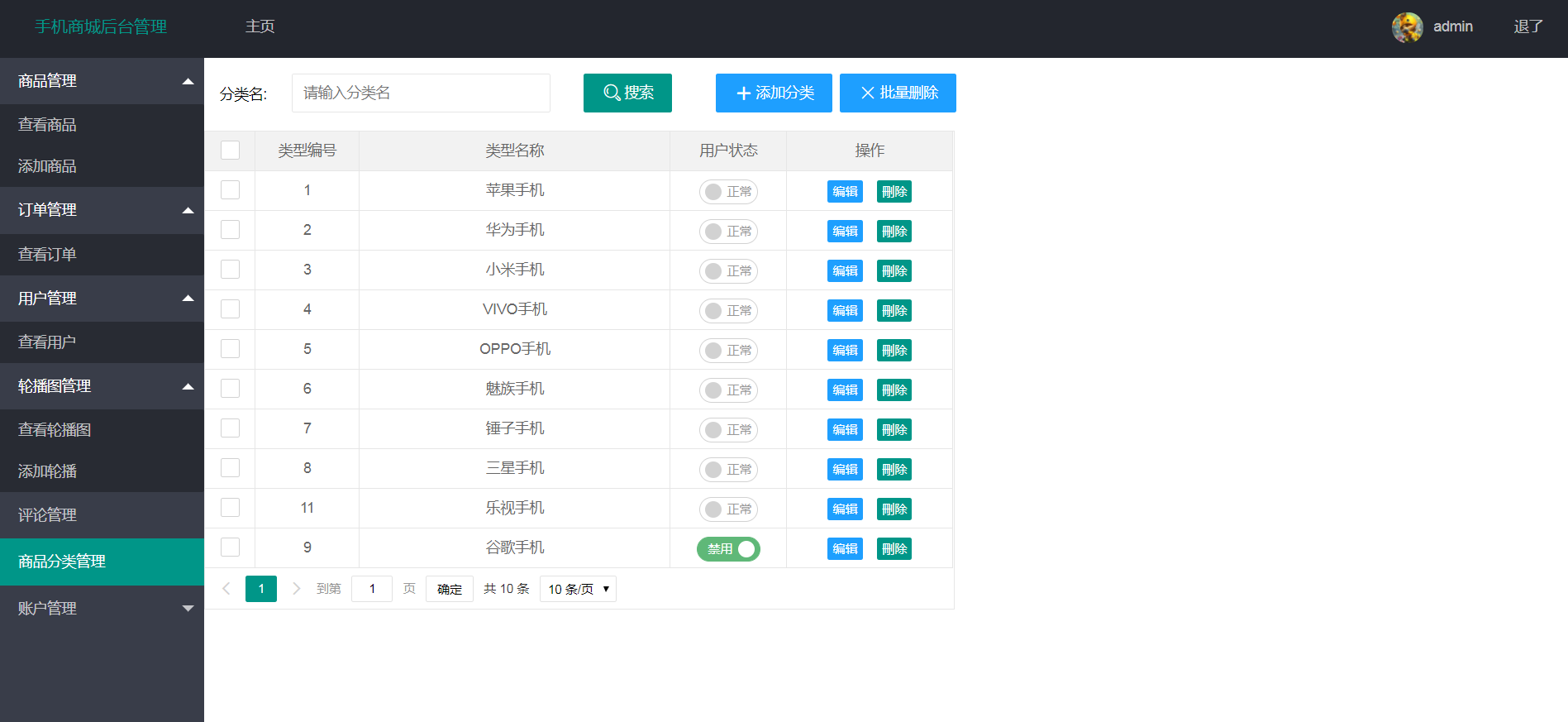Viewport: 1568px width, 722px height.
Task: Toggle the 禁用 switch for 谷歌手机
Action: tap(728, 549)
